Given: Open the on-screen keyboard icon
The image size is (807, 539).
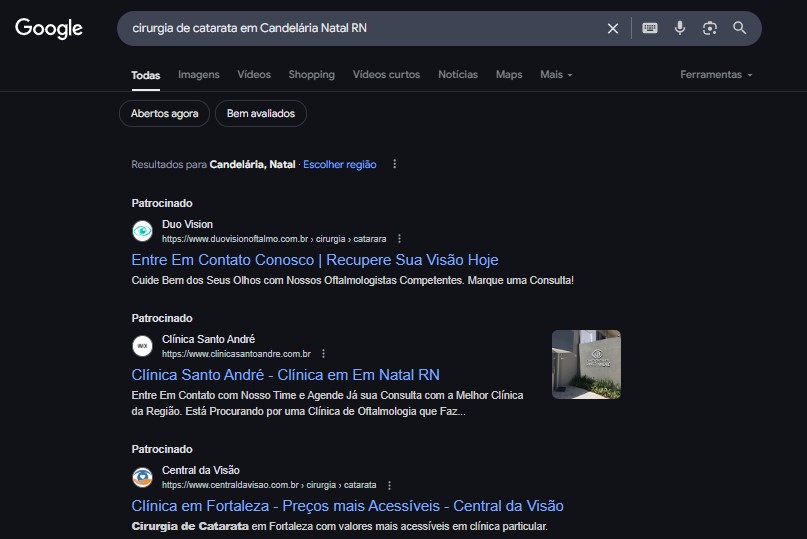Looking at the screenshot, I should [x=650, y=28].
